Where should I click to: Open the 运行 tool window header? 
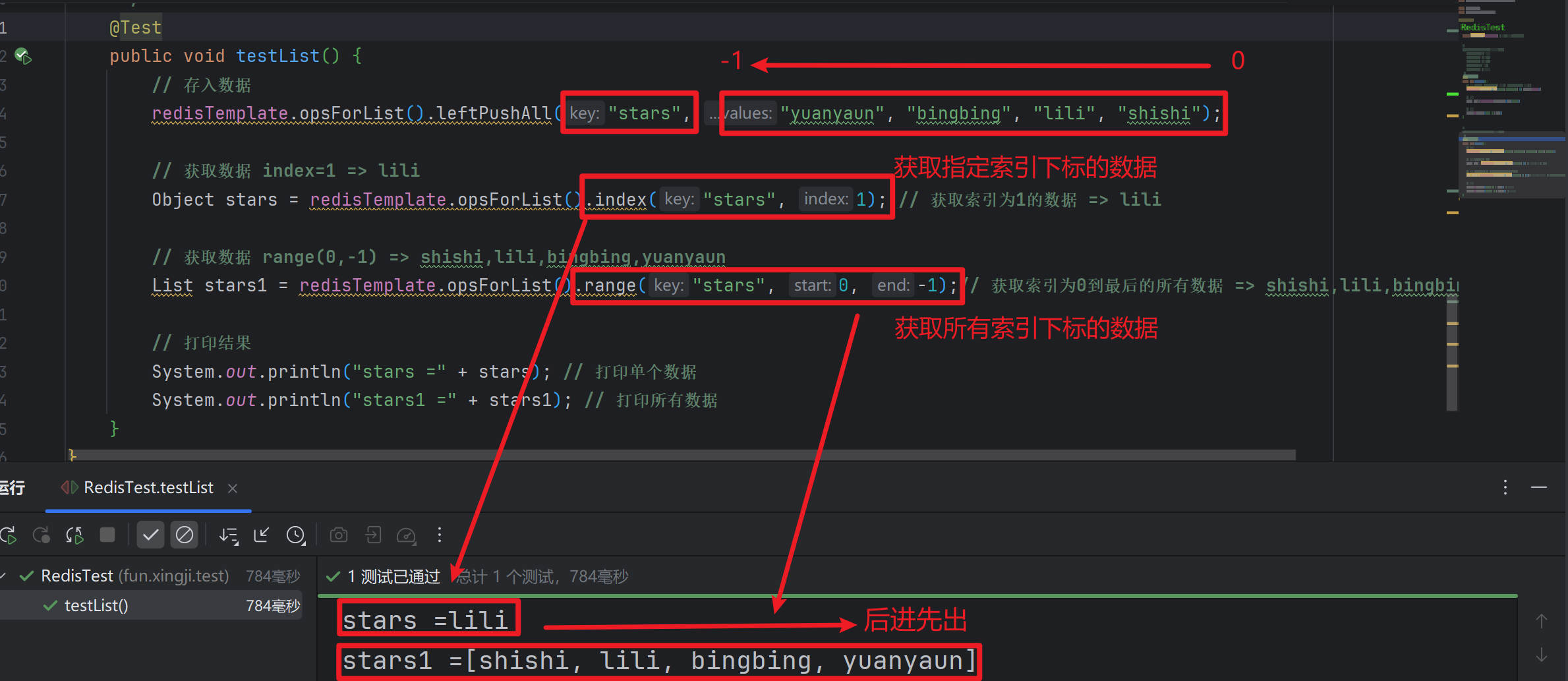[x=13, y=488]
